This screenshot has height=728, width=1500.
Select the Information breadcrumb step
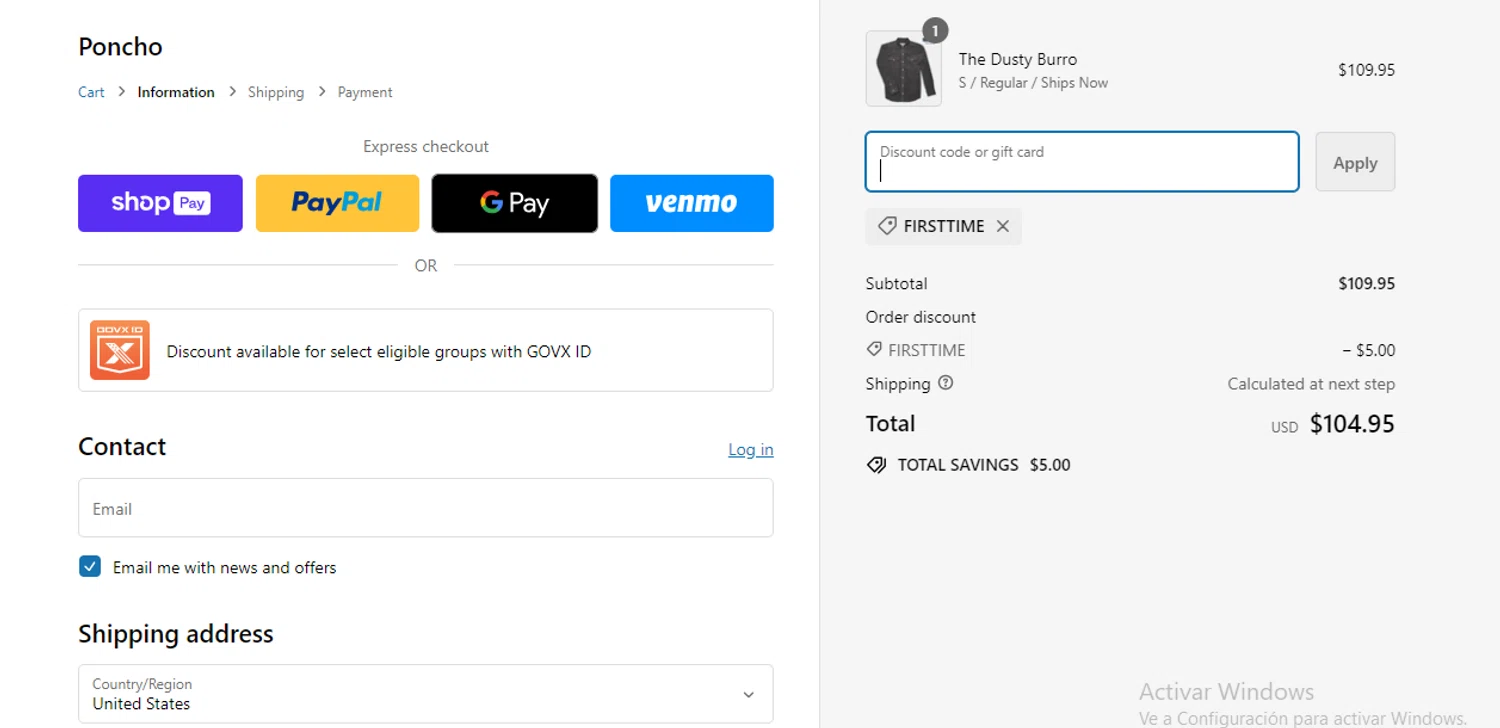pyautogui.click(x=176, y=92)
